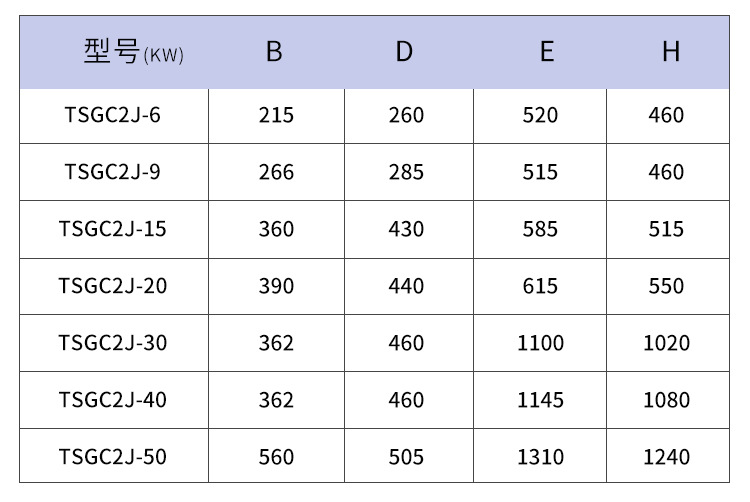The height and width of the screenshot is (502, 750).
Task: Select the TSGC2J-30 model cell
Action: tap(113, 343)
